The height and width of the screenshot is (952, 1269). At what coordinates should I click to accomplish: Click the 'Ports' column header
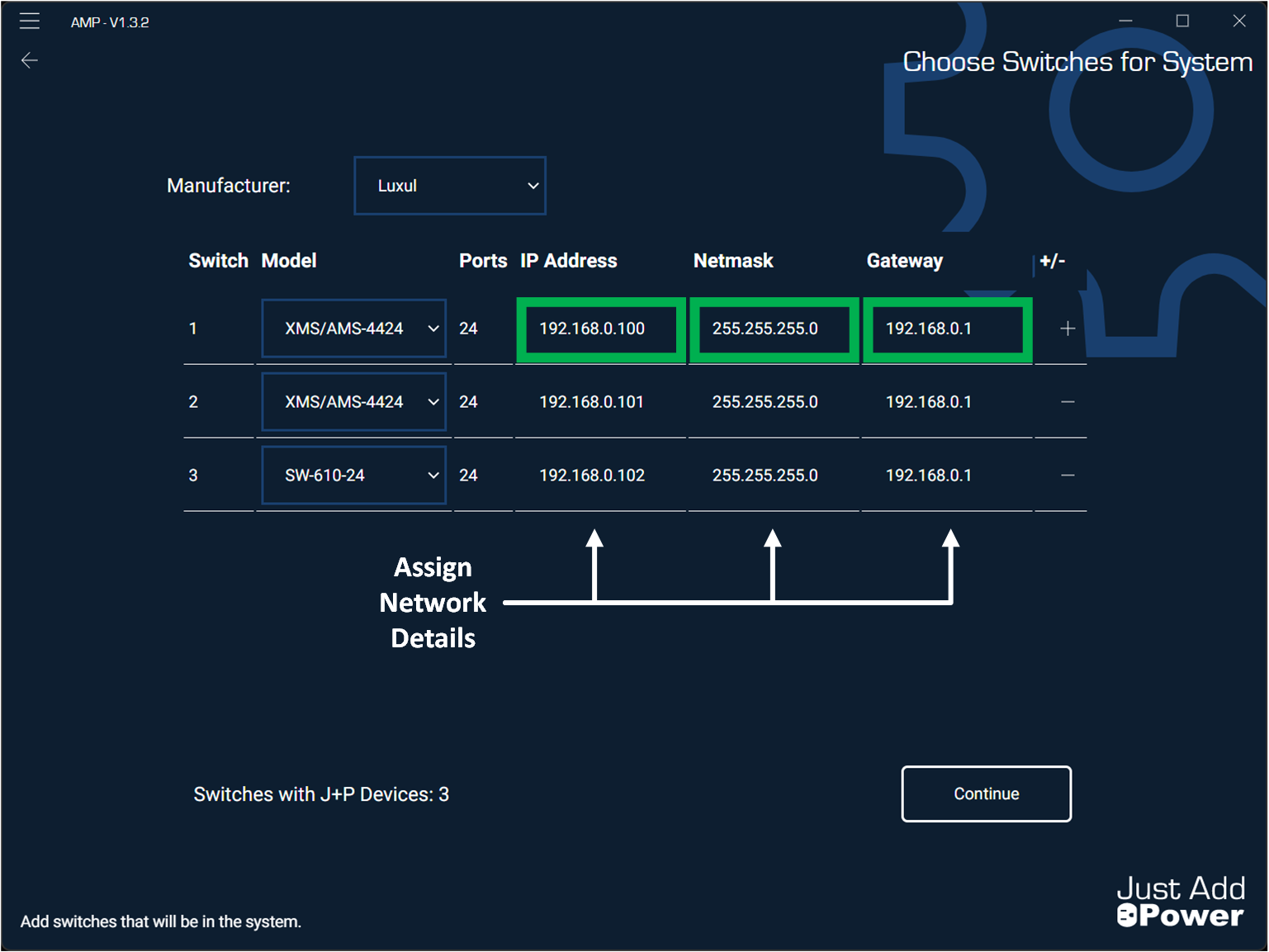click(x=483, y=261)
